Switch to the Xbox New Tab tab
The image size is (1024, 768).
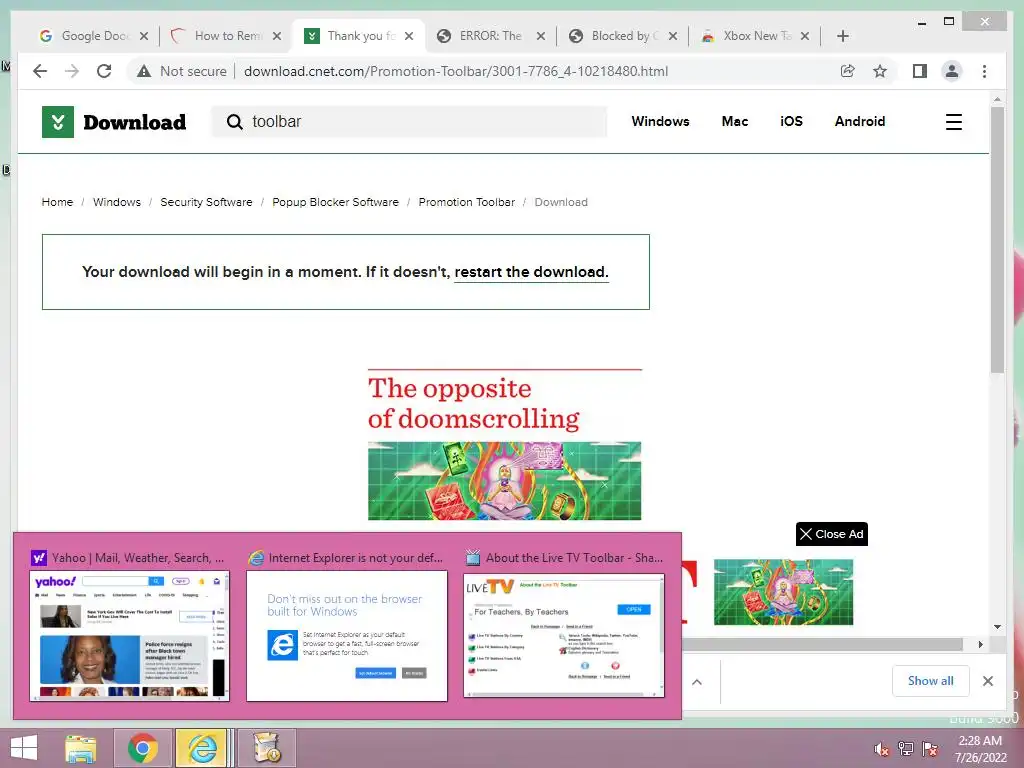pos(755,36)
